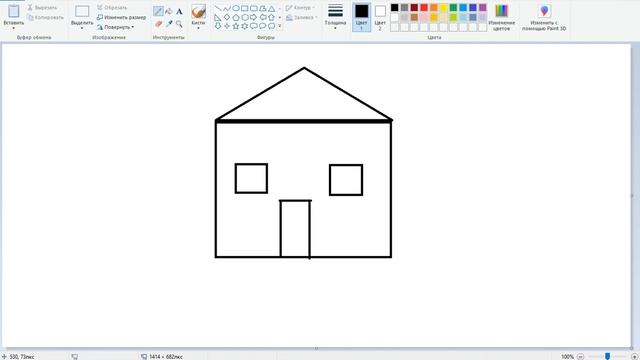
Task: Choose the Triangle shape
Action: tap(272, 8)
